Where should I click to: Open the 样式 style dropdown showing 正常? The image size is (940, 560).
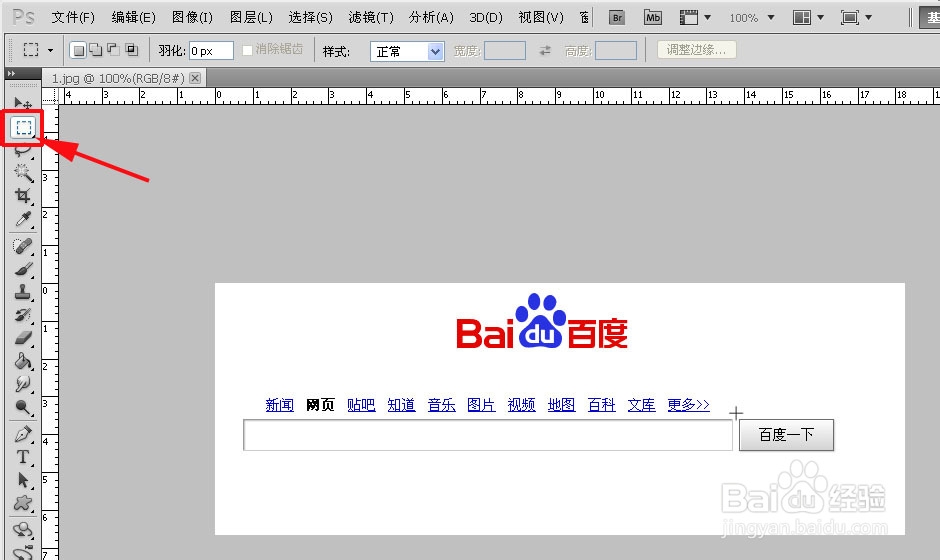407,52
